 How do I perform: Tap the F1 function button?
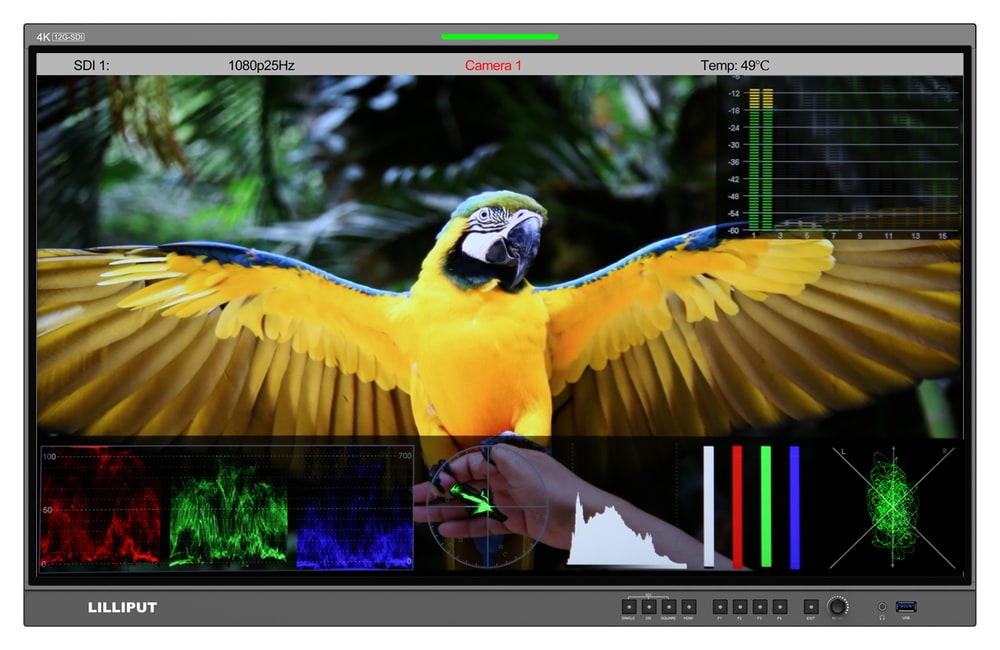click(719, 607)
